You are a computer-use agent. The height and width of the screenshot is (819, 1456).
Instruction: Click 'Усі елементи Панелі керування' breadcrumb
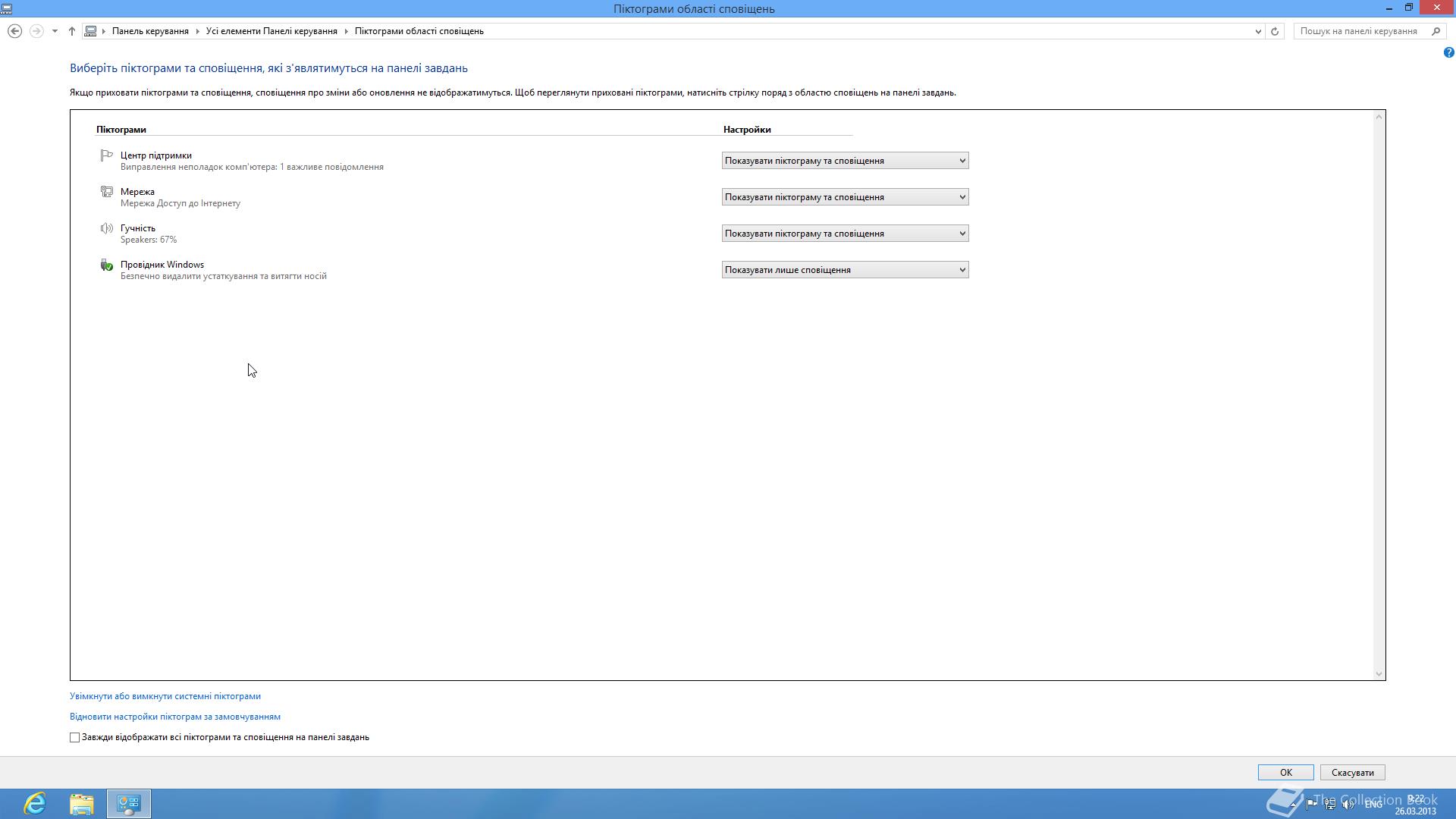pyautogui.click(x=271, y=31)
